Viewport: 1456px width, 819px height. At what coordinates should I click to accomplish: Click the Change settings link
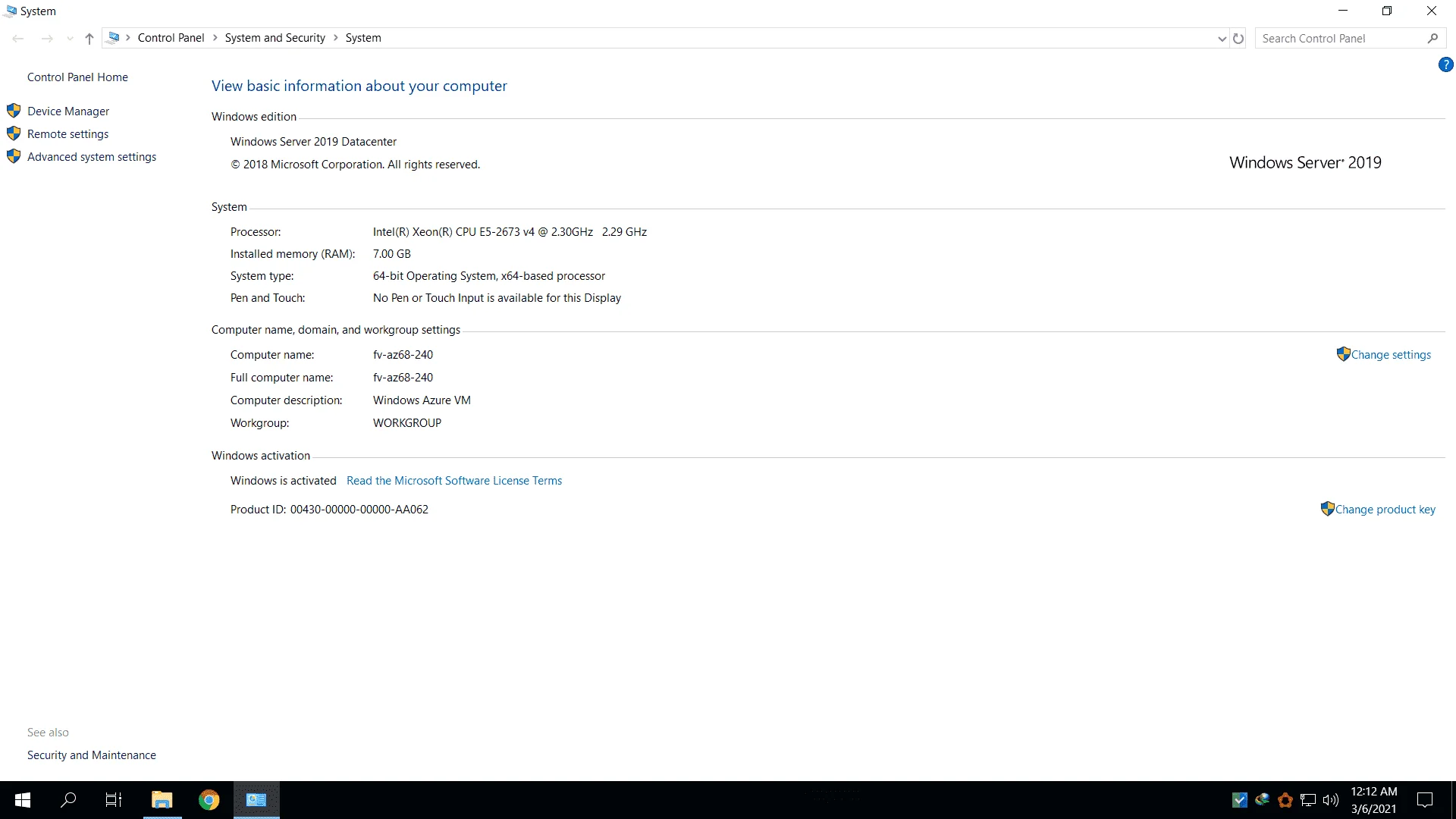click(x=1391, y=355)
